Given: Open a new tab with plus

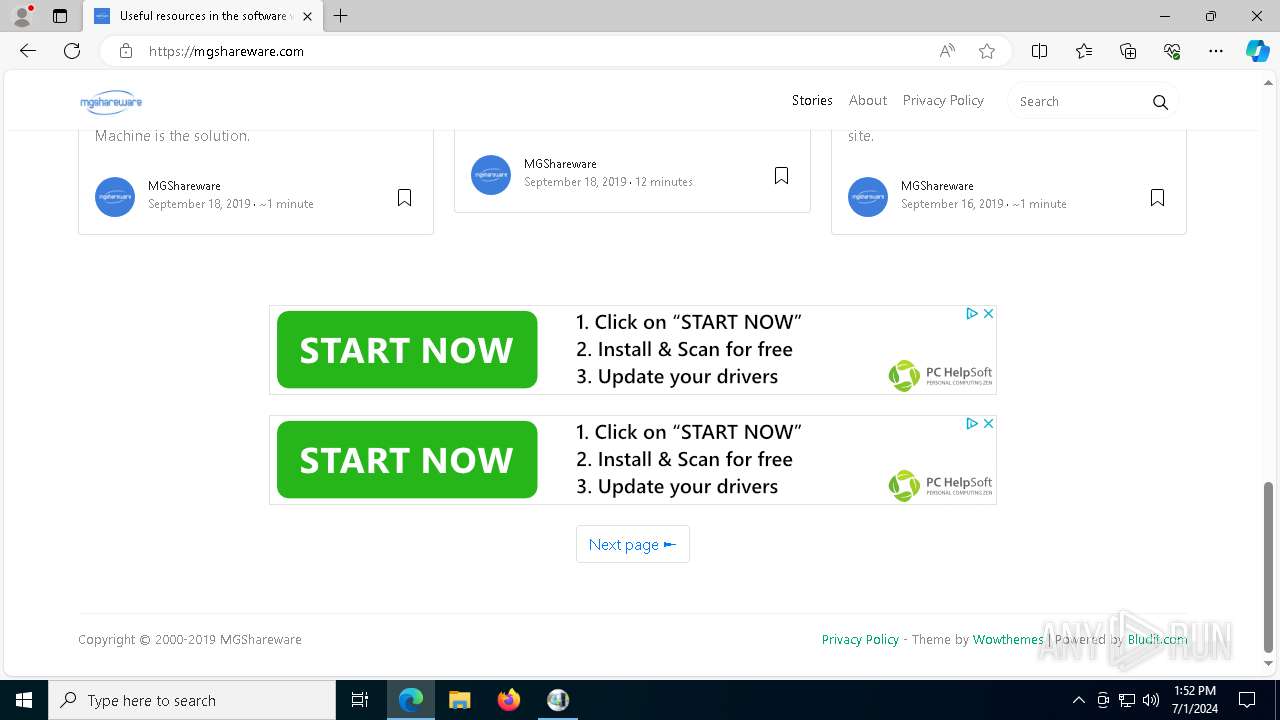Looking at the screenshot, I should click(x=341, y=16).
